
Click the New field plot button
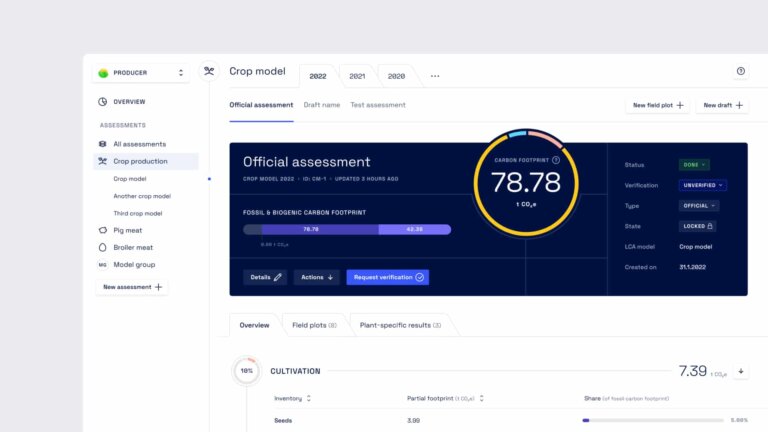[658, 105]
